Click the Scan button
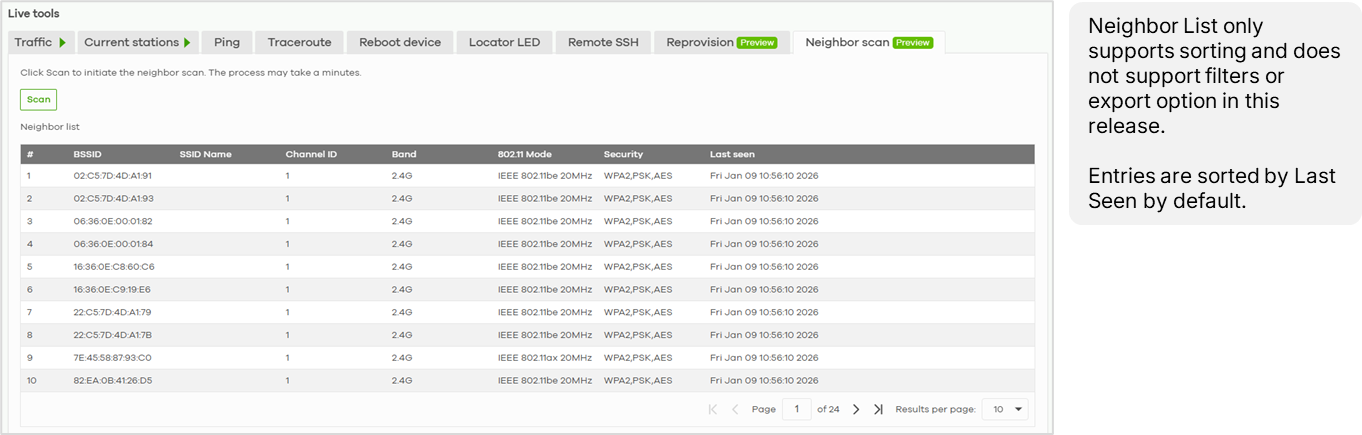1362x435 pixels. tap(38, 99)
